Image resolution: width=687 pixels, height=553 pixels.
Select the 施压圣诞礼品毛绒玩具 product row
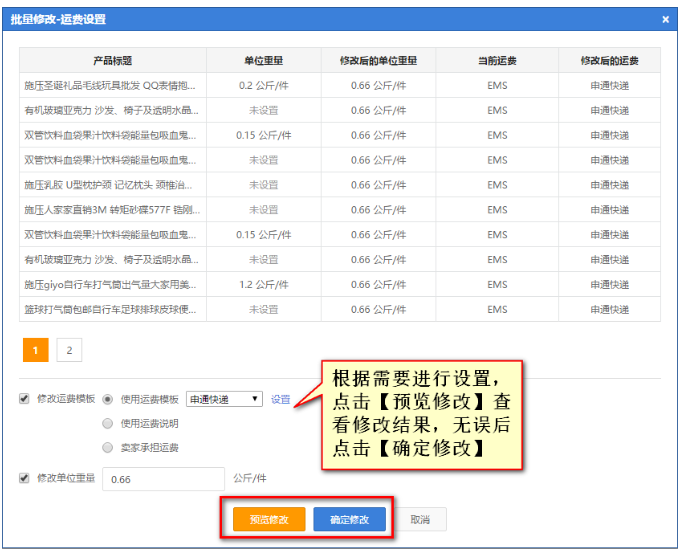point(112,85)
